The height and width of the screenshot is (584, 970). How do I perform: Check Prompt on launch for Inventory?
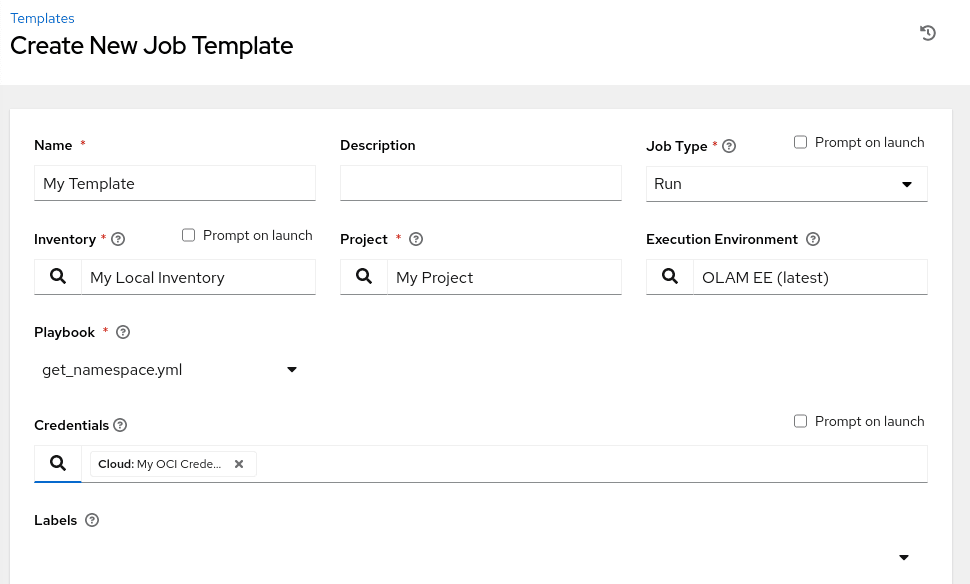(x=188, y=235)
